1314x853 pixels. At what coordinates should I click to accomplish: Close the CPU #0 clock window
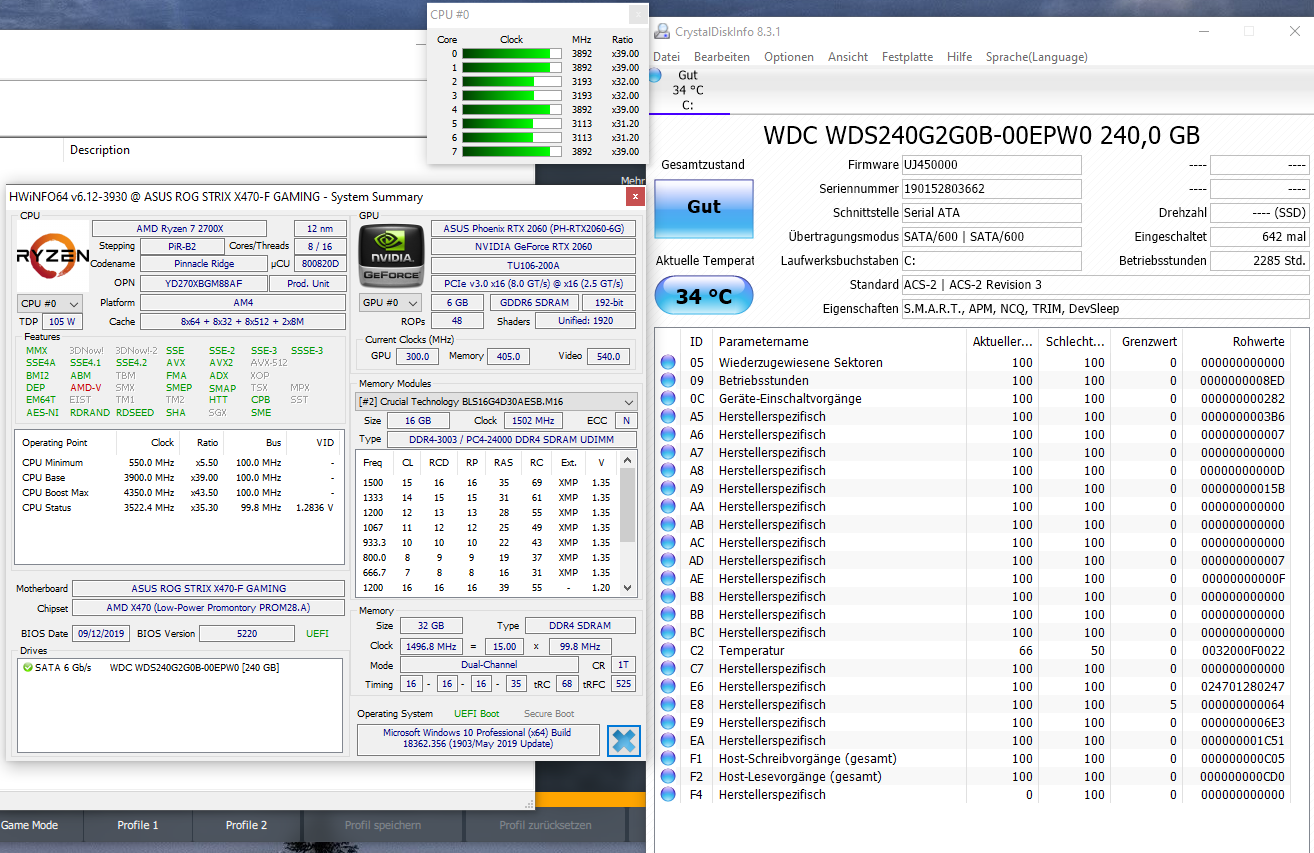636,14
